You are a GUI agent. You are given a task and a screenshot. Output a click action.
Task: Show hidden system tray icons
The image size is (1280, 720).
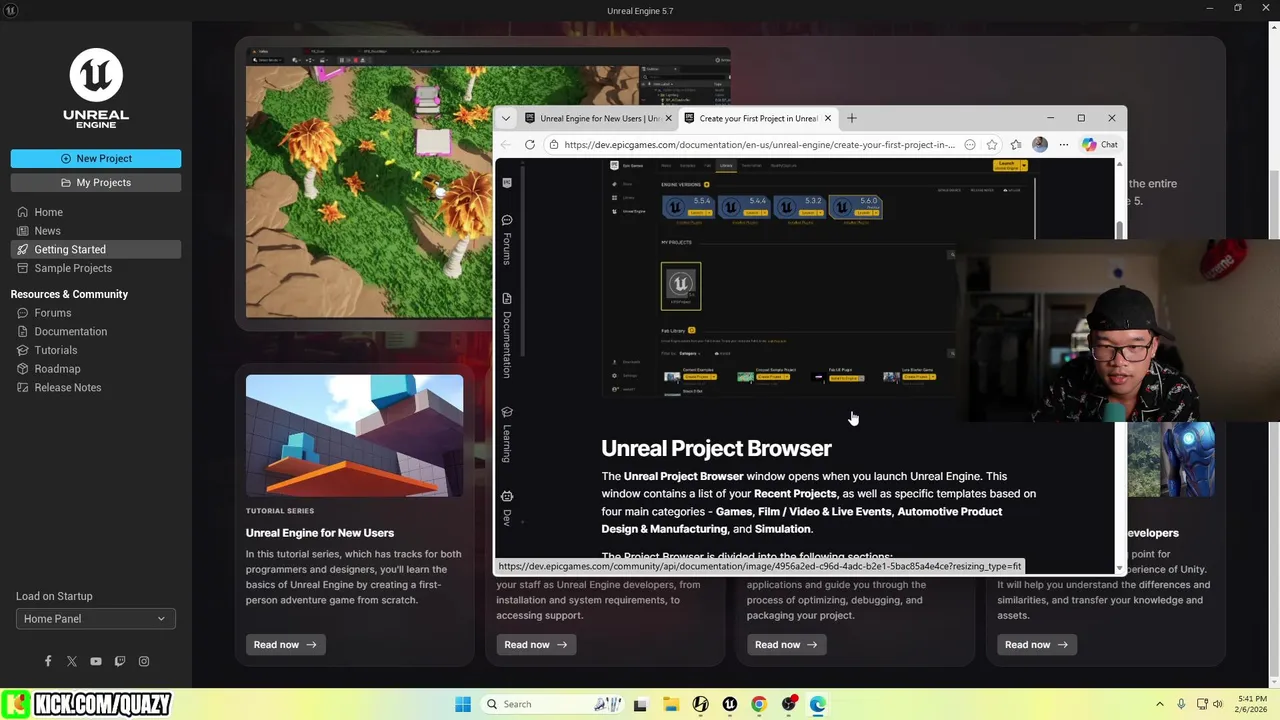point(1160,704)
